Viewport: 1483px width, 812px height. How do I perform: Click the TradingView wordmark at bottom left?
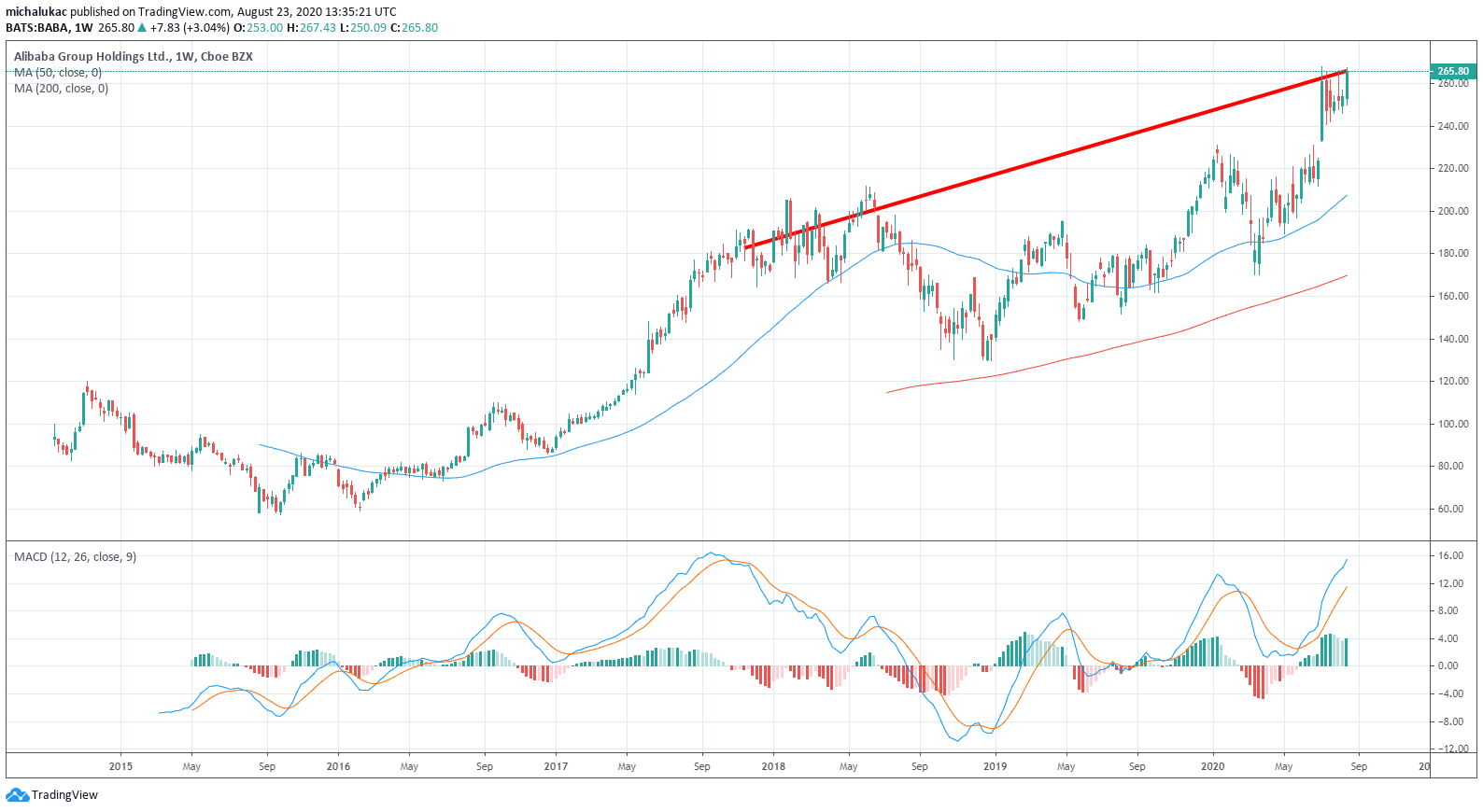point(64,795)
